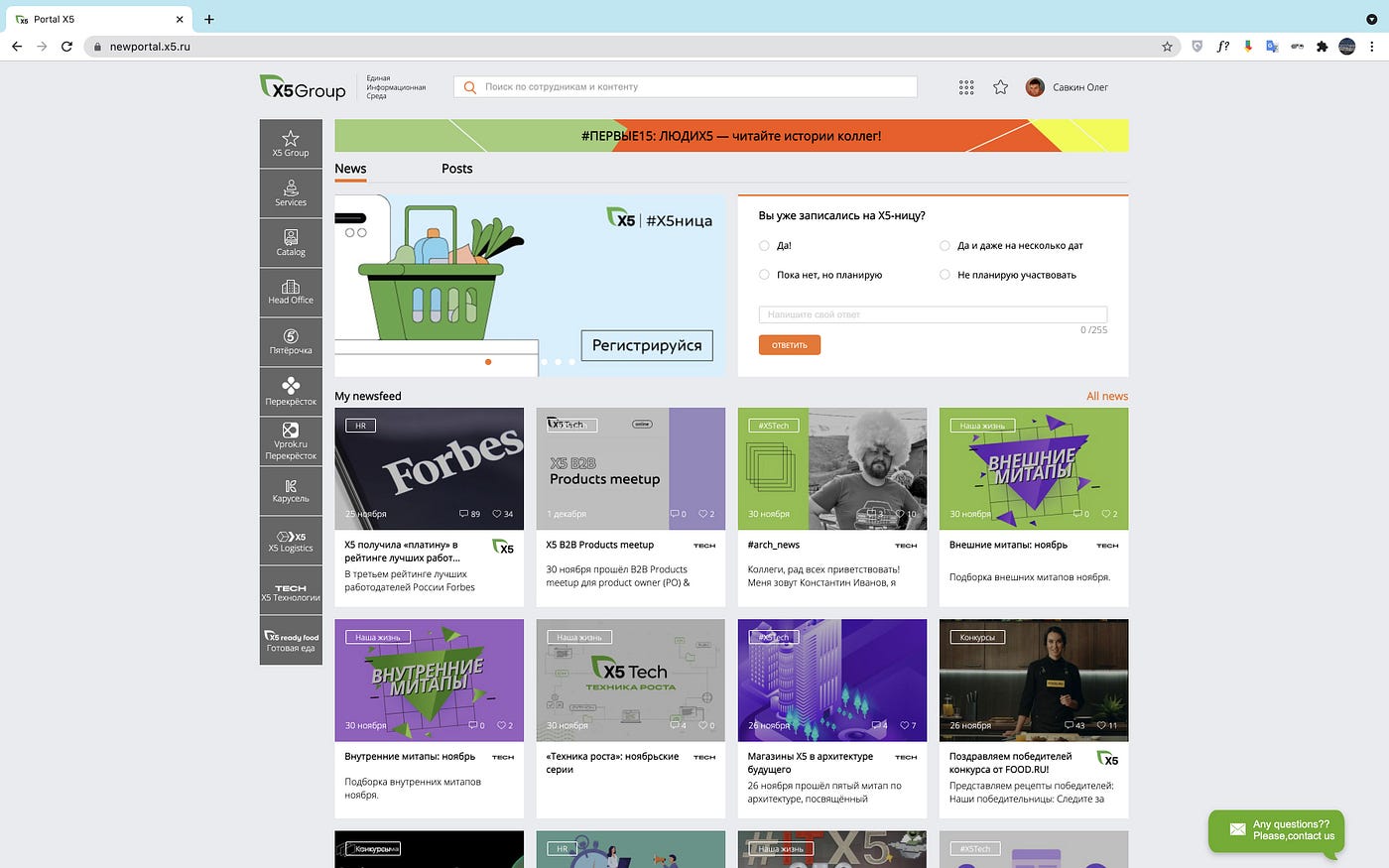The height and width of the screenshot is (868, 1389).
Task: Open the Catalog sidebar item
Action: [291, 243]
